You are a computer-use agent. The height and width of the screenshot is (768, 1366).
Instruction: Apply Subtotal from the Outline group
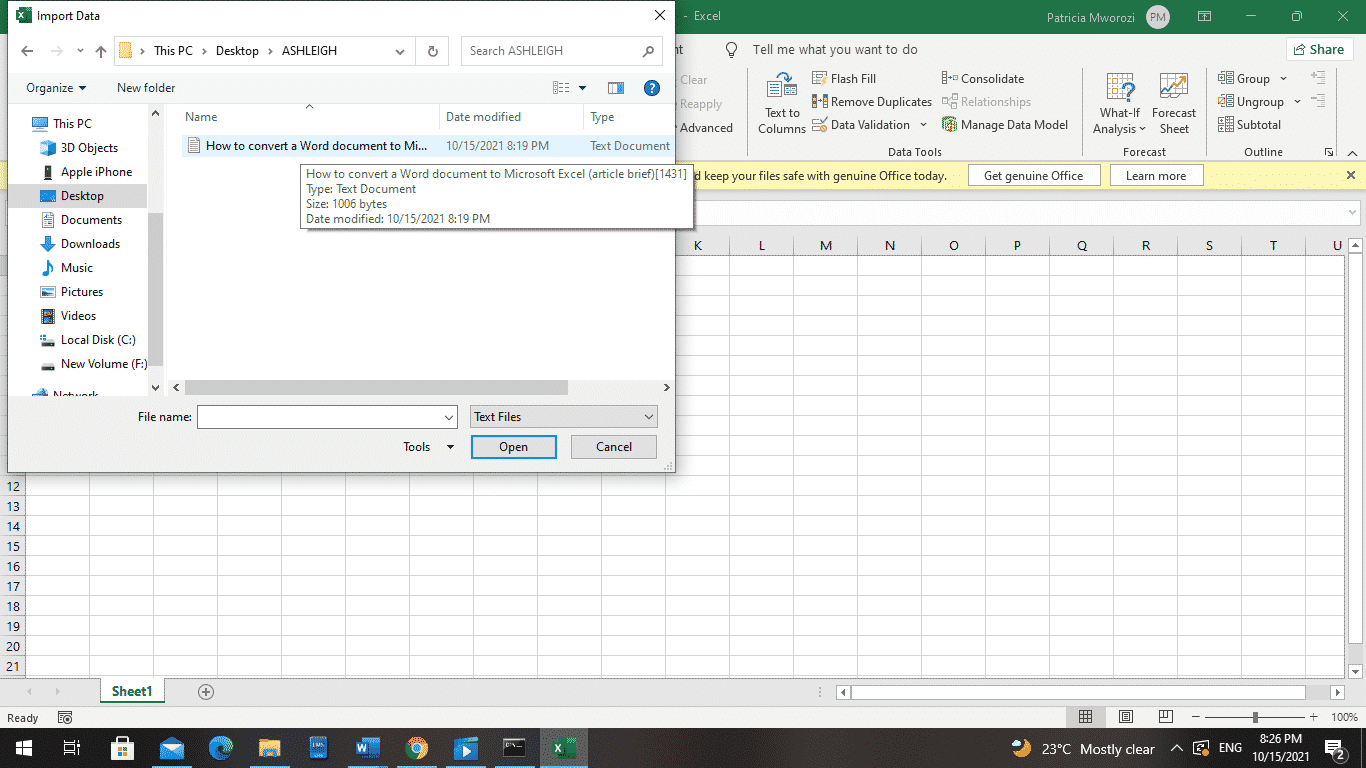[1250, 124]
